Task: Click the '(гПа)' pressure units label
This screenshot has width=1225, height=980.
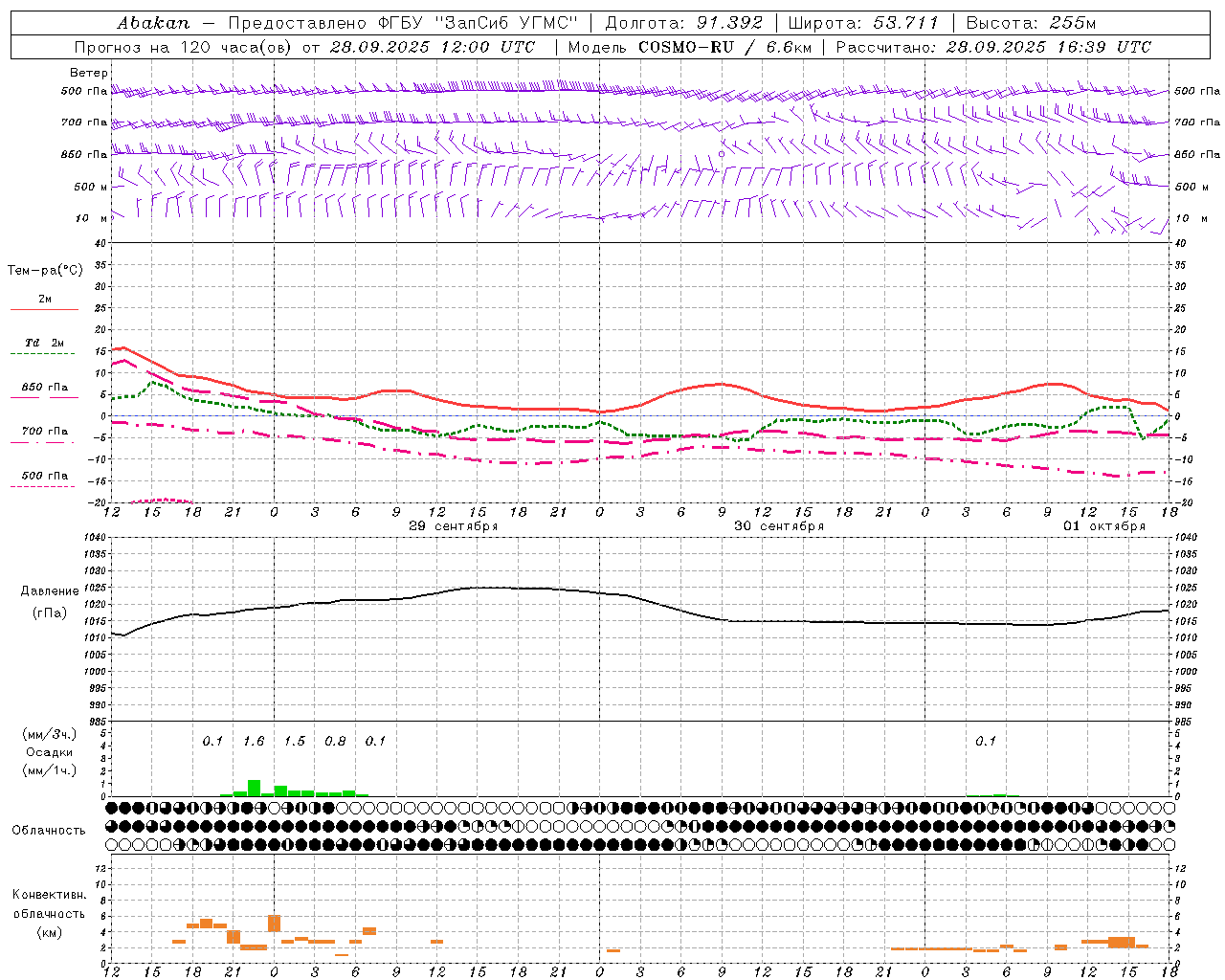Action: tap(50, 613)
